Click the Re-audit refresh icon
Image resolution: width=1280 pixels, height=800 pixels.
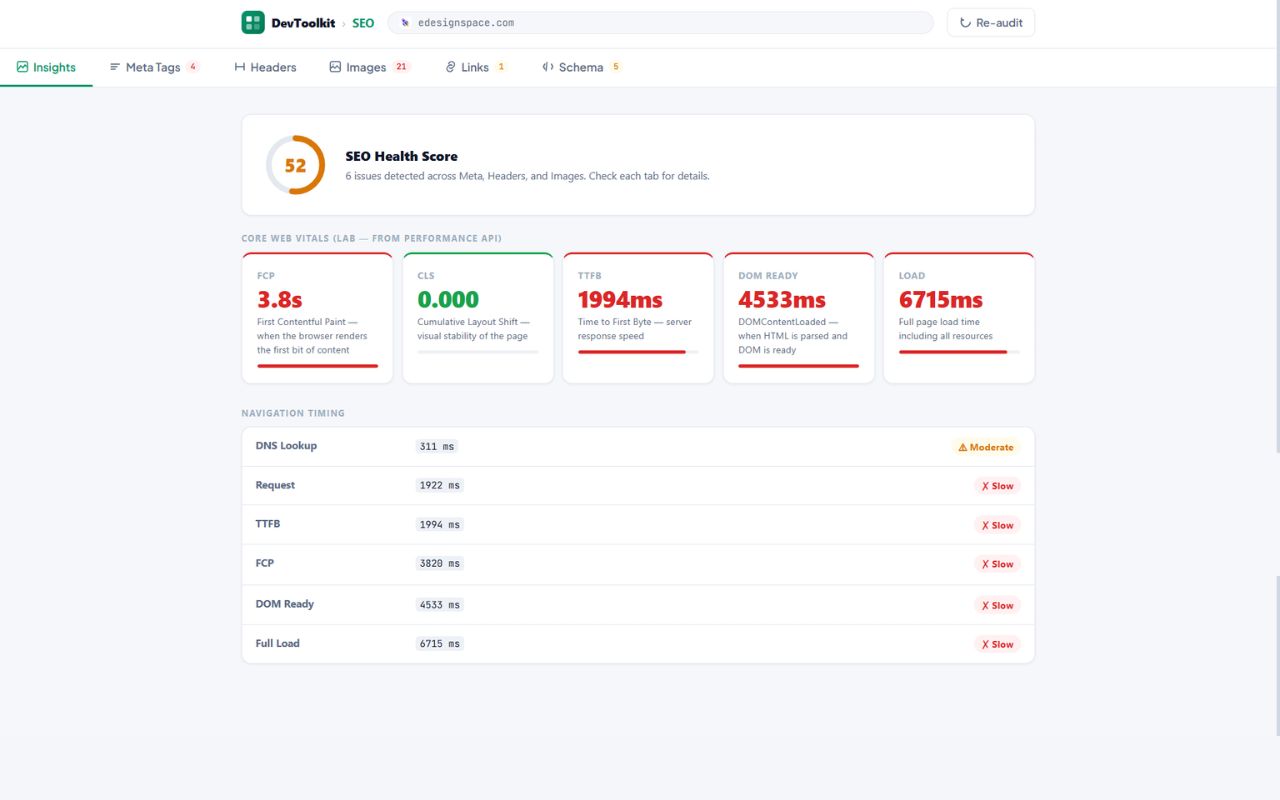(965, 23)
